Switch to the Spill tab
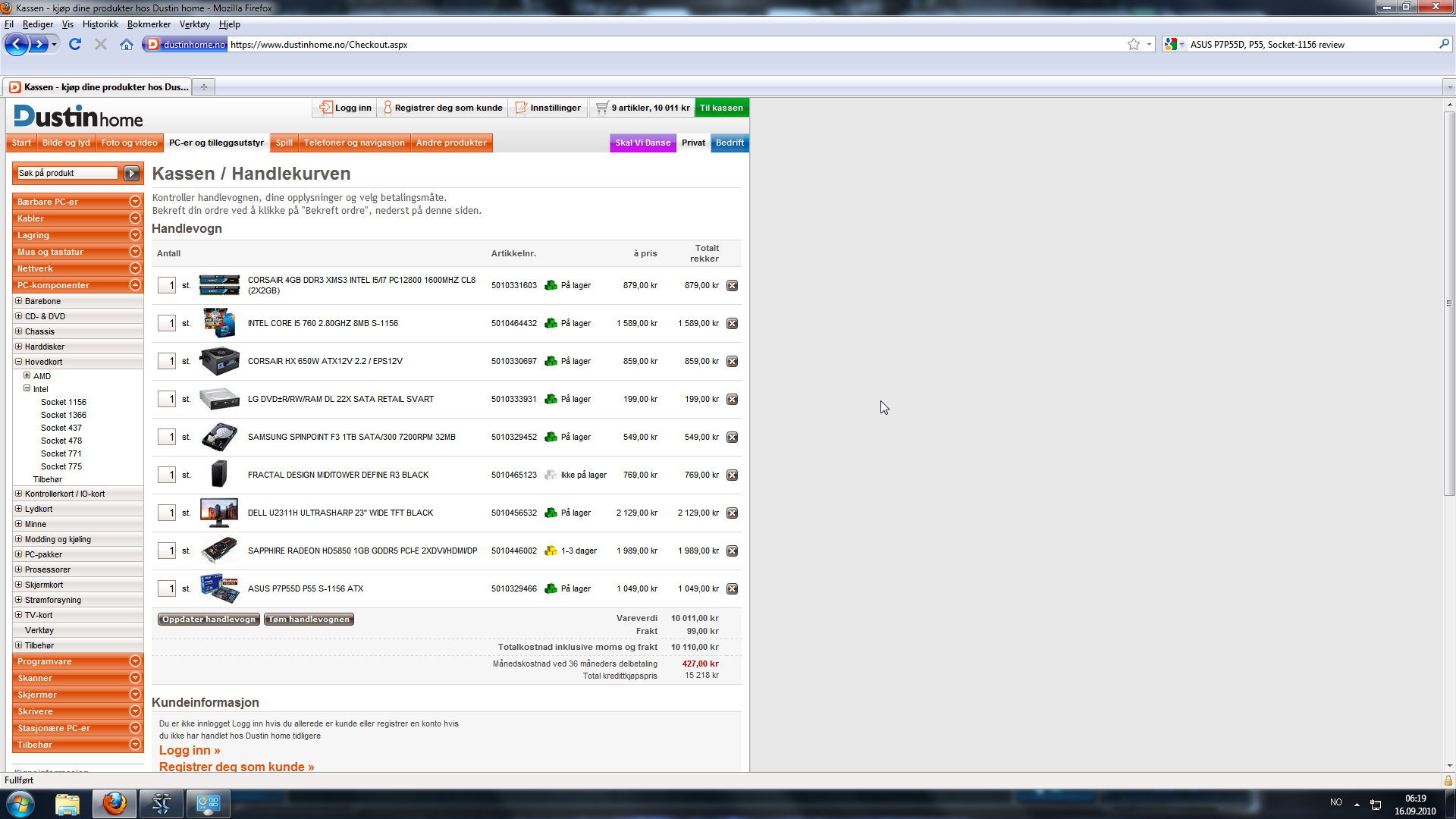The width and height of the screenshot is (1456, 819). tap(284, 143)
